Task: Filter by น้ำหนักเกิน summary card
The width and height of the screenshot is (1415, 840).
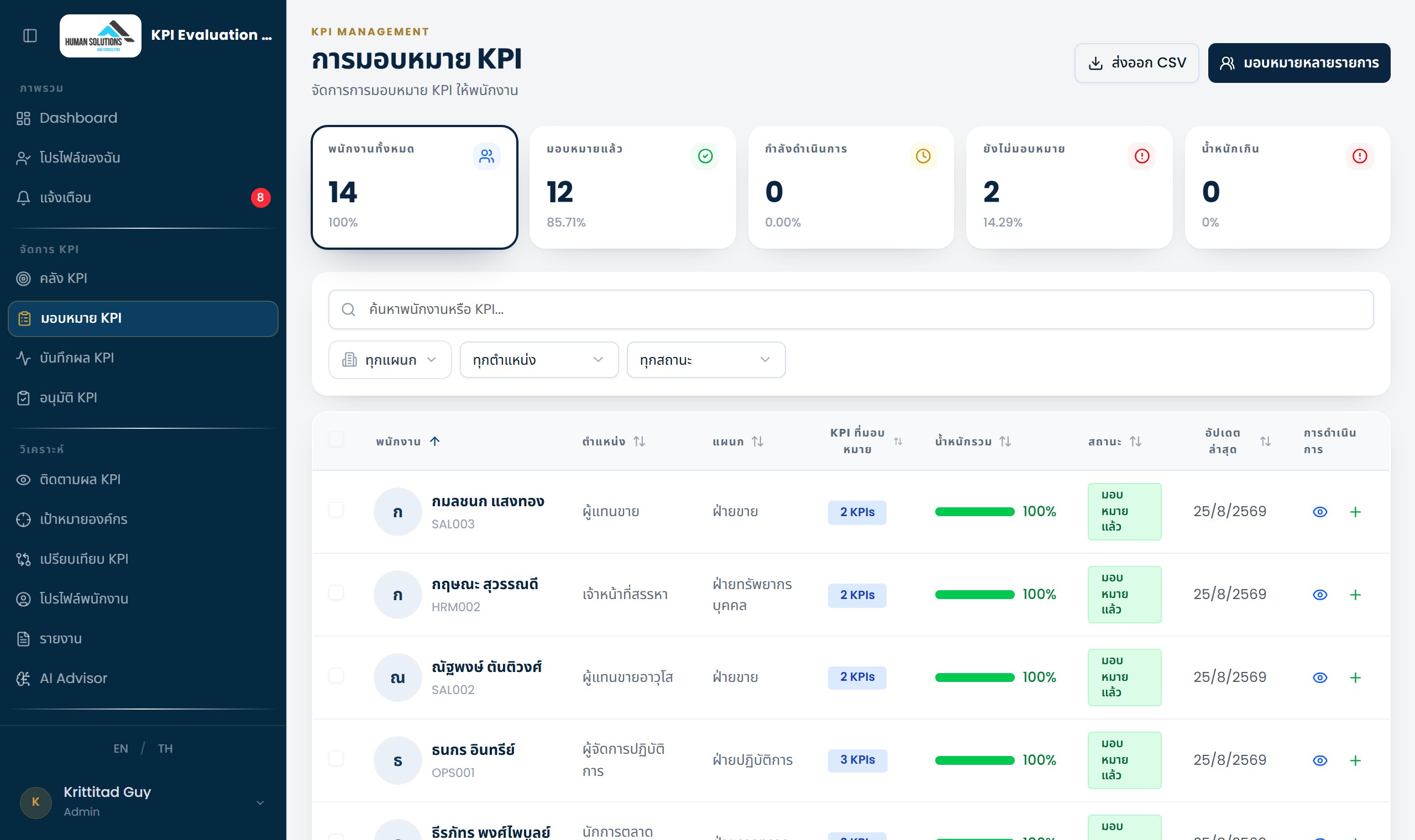Action: [x=1287, y=187]
